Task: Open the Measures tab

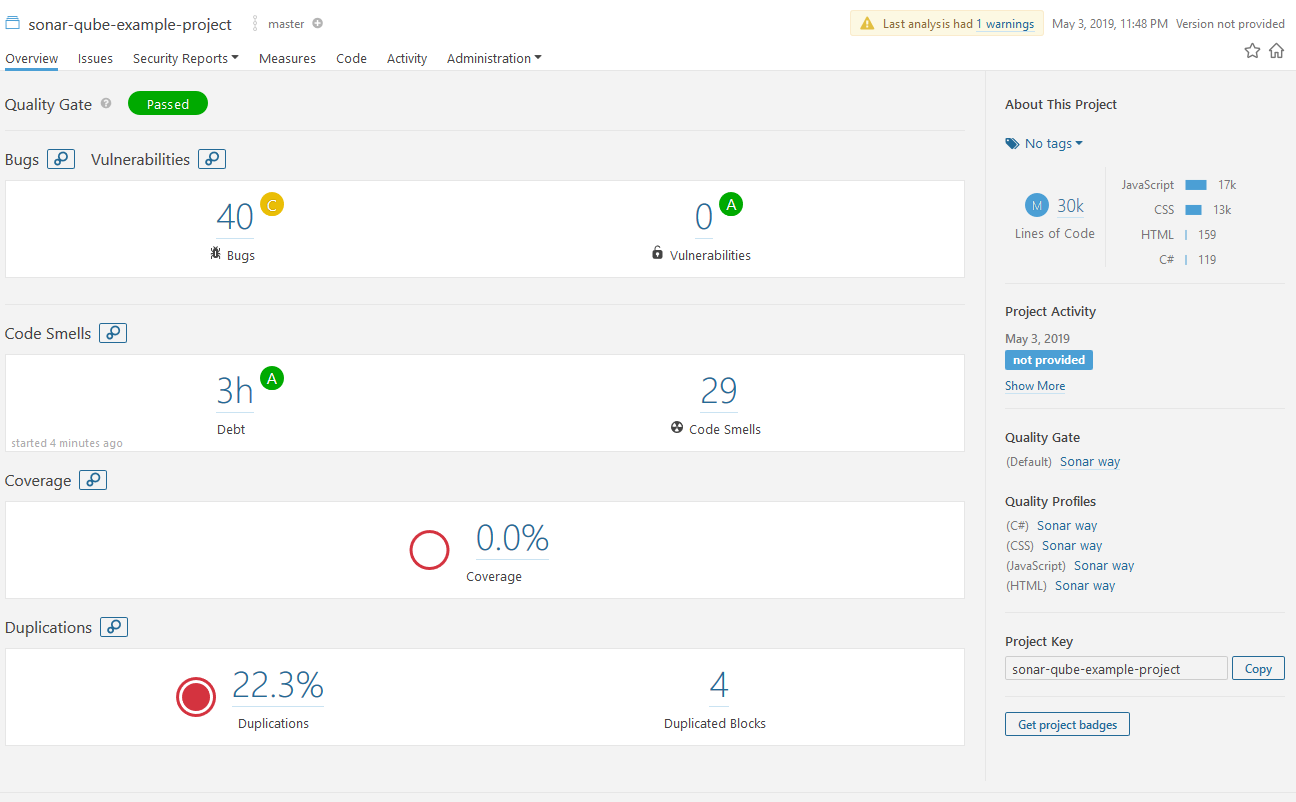Action: tap(287, 58)
